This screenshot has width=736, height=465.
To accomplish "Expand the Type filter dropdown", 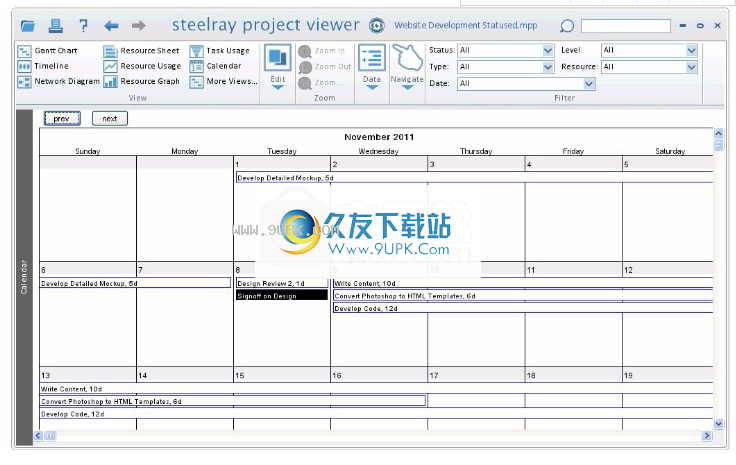I will pos(548,67).
